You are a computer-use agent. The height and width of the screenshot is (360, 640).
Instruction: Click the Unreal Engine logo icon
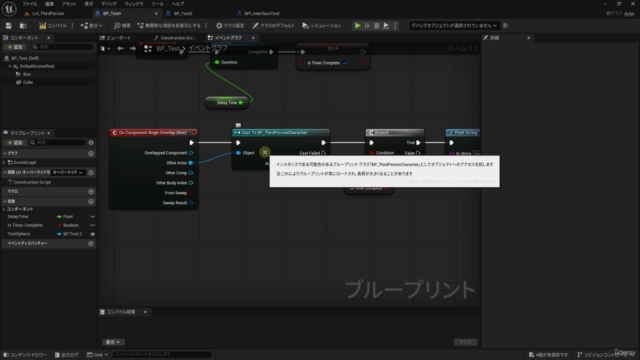(x=9, y=8)
